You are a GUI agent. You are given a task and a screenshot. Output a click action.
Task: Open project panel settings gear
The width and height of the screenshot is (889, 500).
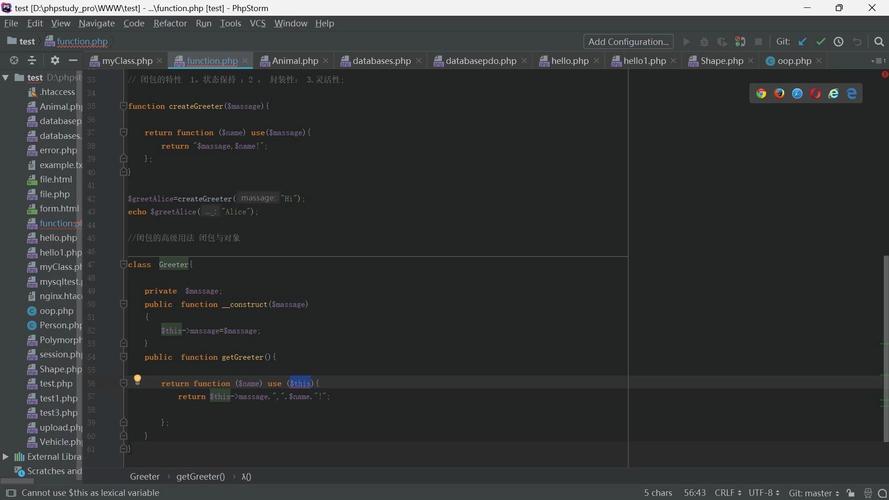[x=54, y=60]
